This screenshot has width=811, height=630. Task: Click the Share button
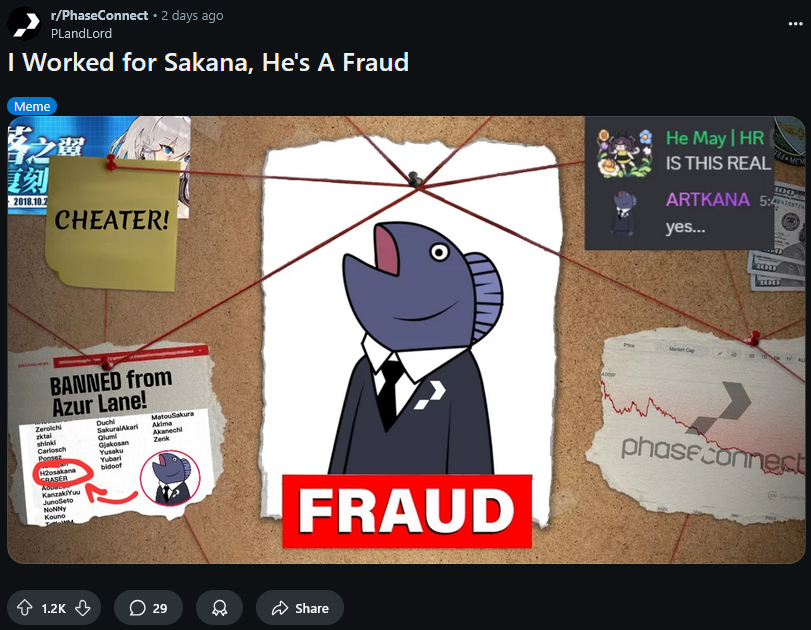coord(300,608)
